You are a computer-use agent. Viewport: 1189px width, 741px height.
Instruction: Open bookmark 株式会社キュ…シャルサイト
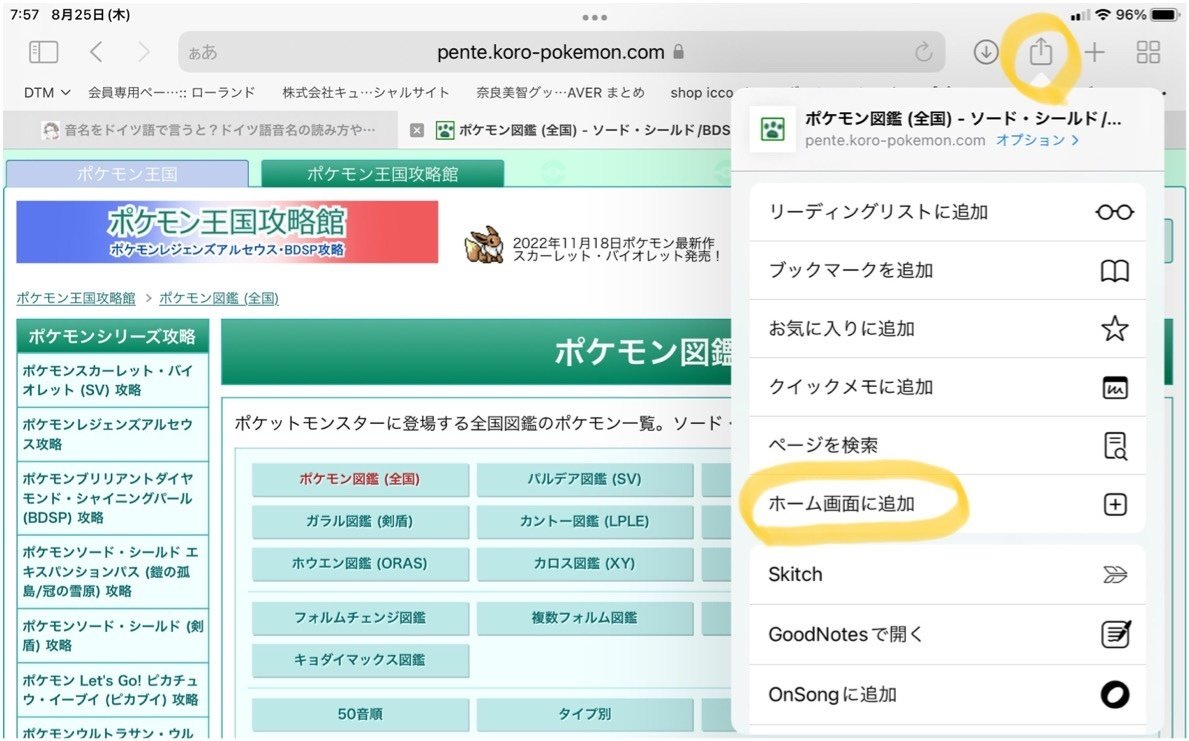(x=365, y=93)
